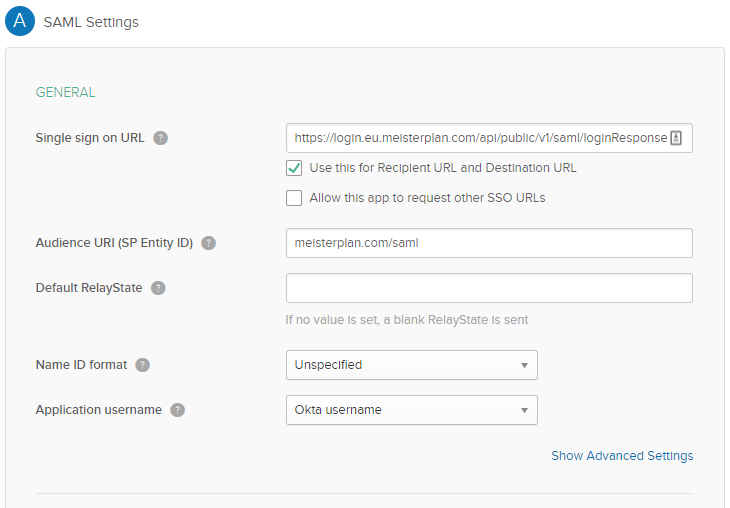The height and width of the screenshot is (508, 730).
Task: Click the Application username label
Action: coord(99,410)
